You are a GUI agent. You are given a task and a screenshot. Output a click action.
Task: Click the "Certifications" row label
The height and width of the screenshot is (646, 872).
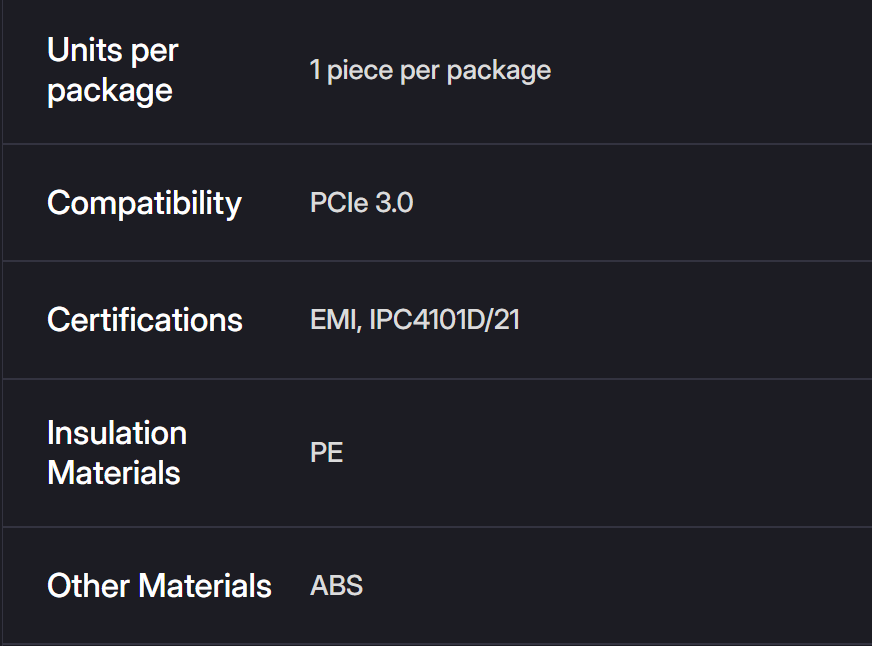145,320
